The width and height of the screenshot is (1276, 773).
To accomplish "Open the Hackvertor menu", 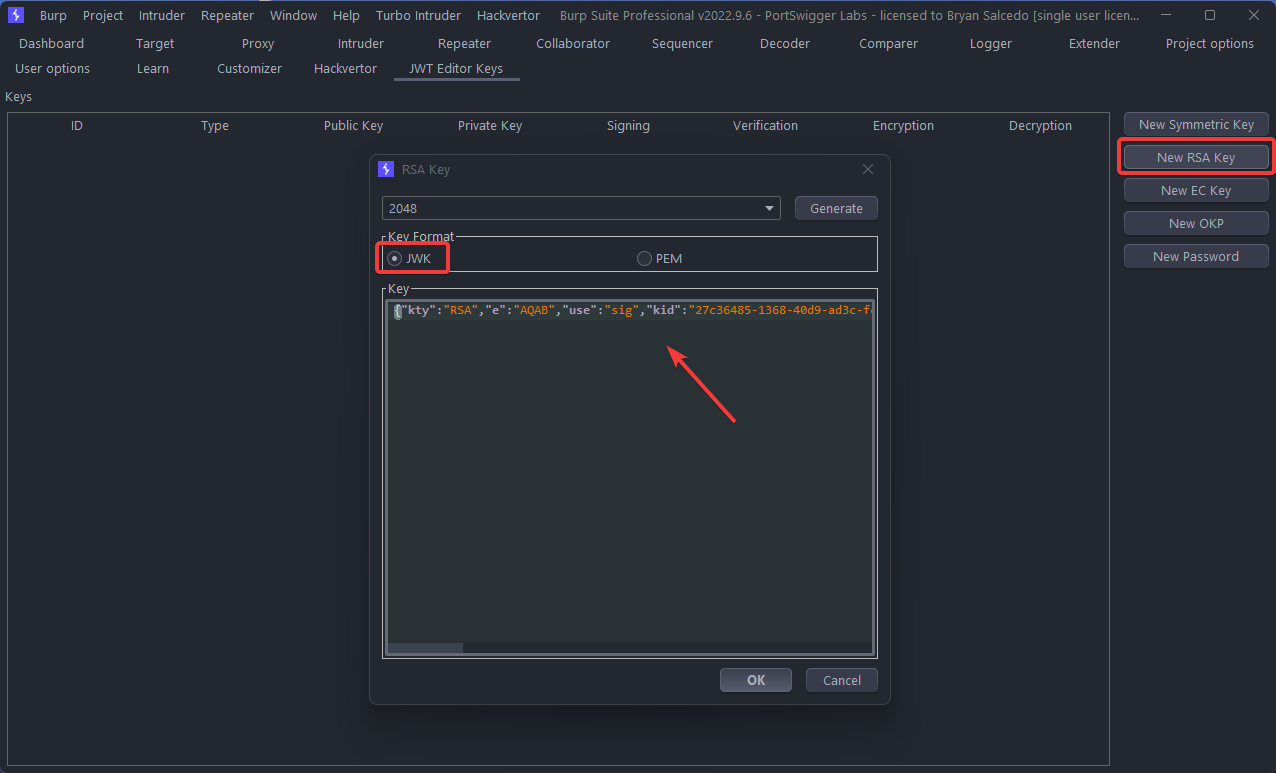I will (x=508, y=15).
